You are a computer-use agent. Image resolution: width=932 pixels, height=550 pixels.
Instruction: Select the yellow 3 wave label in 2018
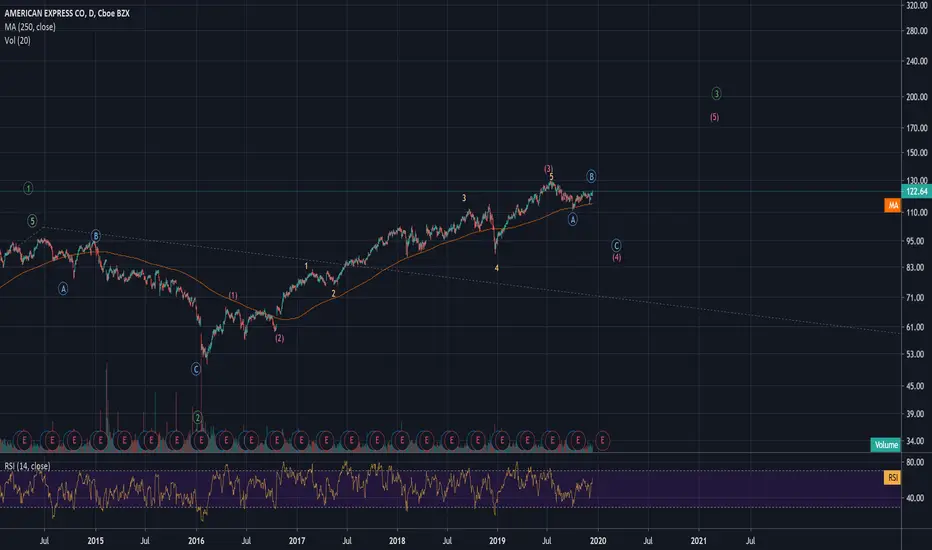pyautogui.click(x=464, y=198)
